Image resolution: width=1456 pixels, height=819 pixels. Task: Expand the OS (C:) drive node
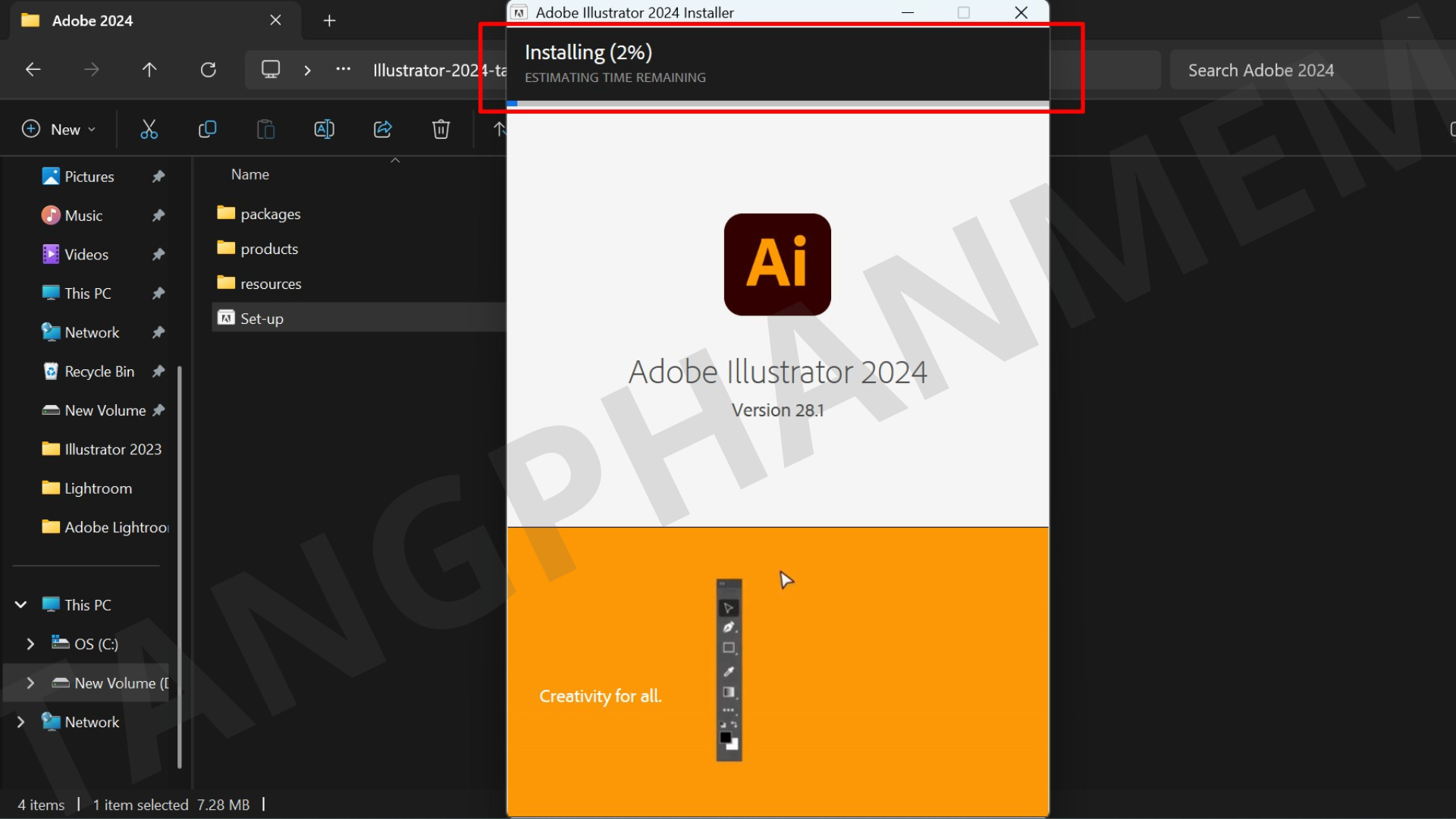tap(30, 645)
